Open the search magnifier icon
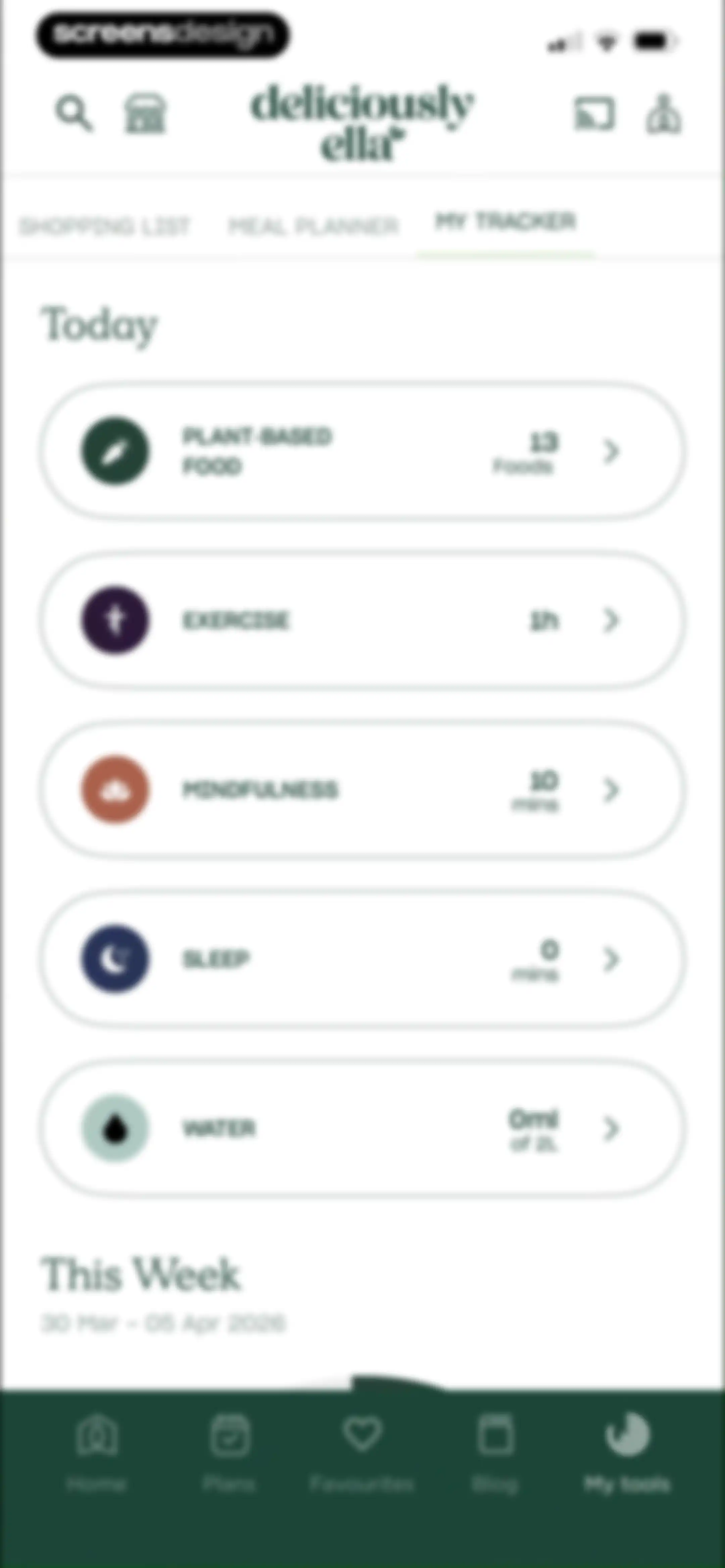The image size is (725, 1568). [74, 112]
